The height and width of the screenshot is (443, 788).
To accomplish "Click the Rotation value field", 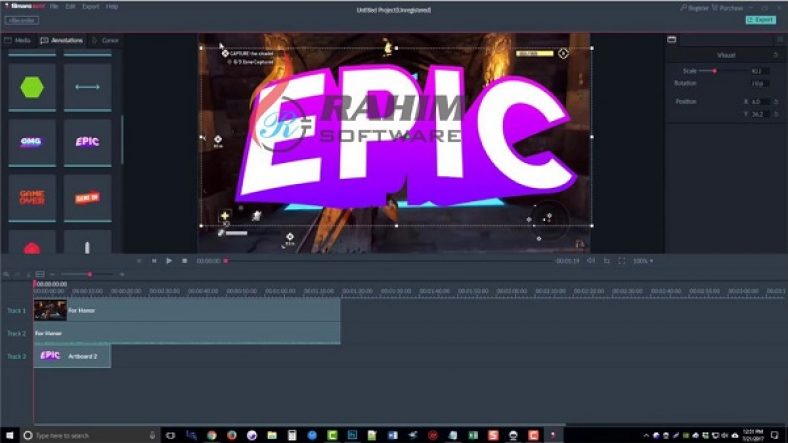I will click(x=759, y=83).
